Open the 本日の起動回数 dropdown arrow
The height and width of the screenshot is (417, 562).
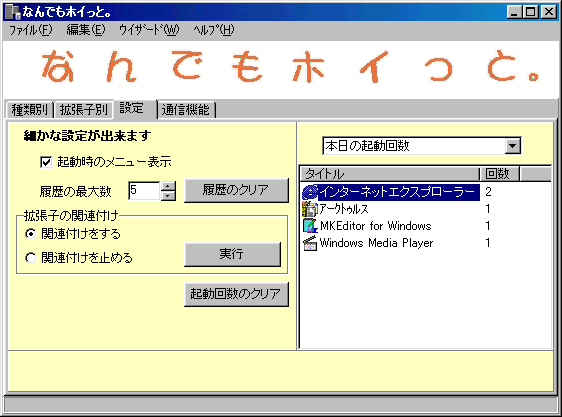coord(513,146)
